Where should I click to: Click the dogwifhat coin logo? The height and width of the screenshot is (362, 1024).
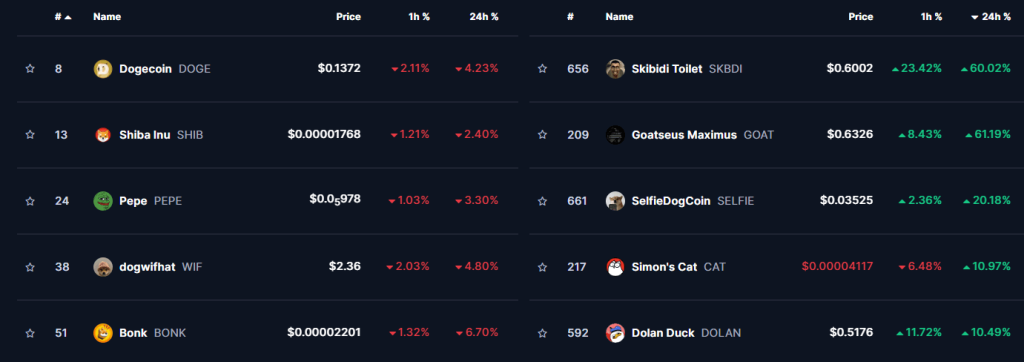pos(103,267)
